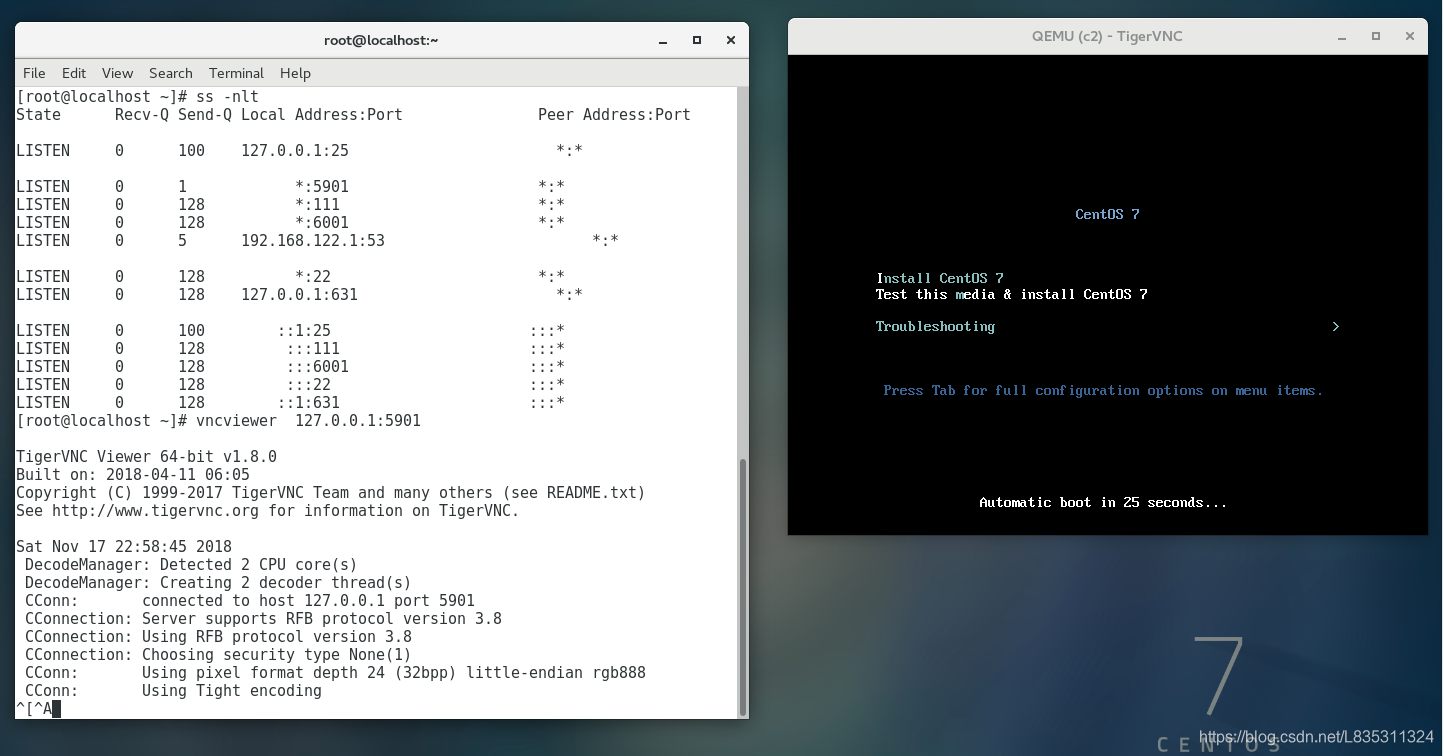Select the Troubleshooting boot entry
Viewport: 1444px width, 756px height.
point(935,326)
